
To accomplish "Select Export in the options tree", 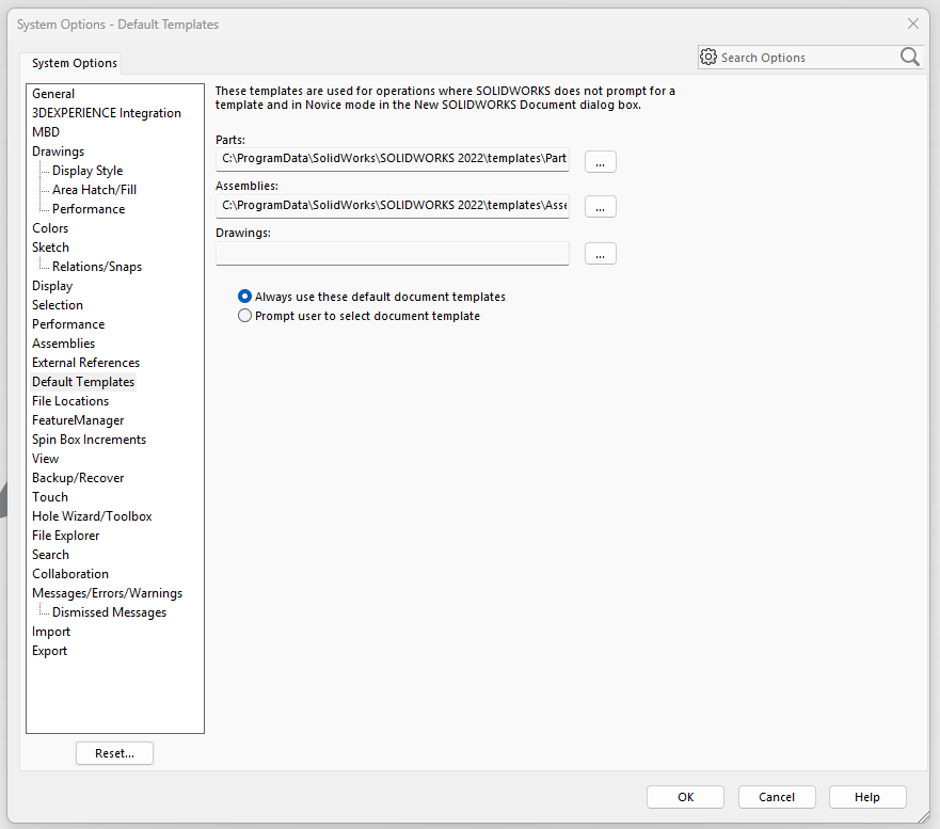I will (49, 650).
